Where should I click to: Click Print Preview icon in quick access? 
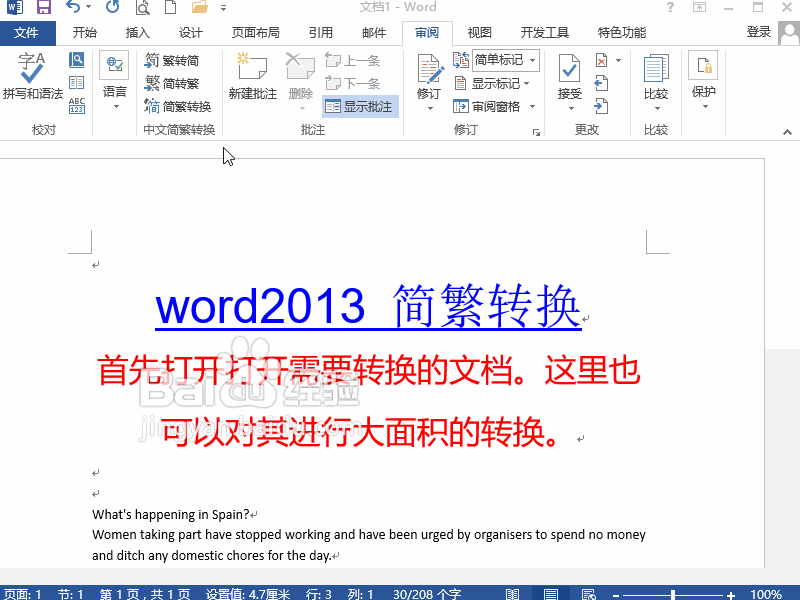click(142, 7)
